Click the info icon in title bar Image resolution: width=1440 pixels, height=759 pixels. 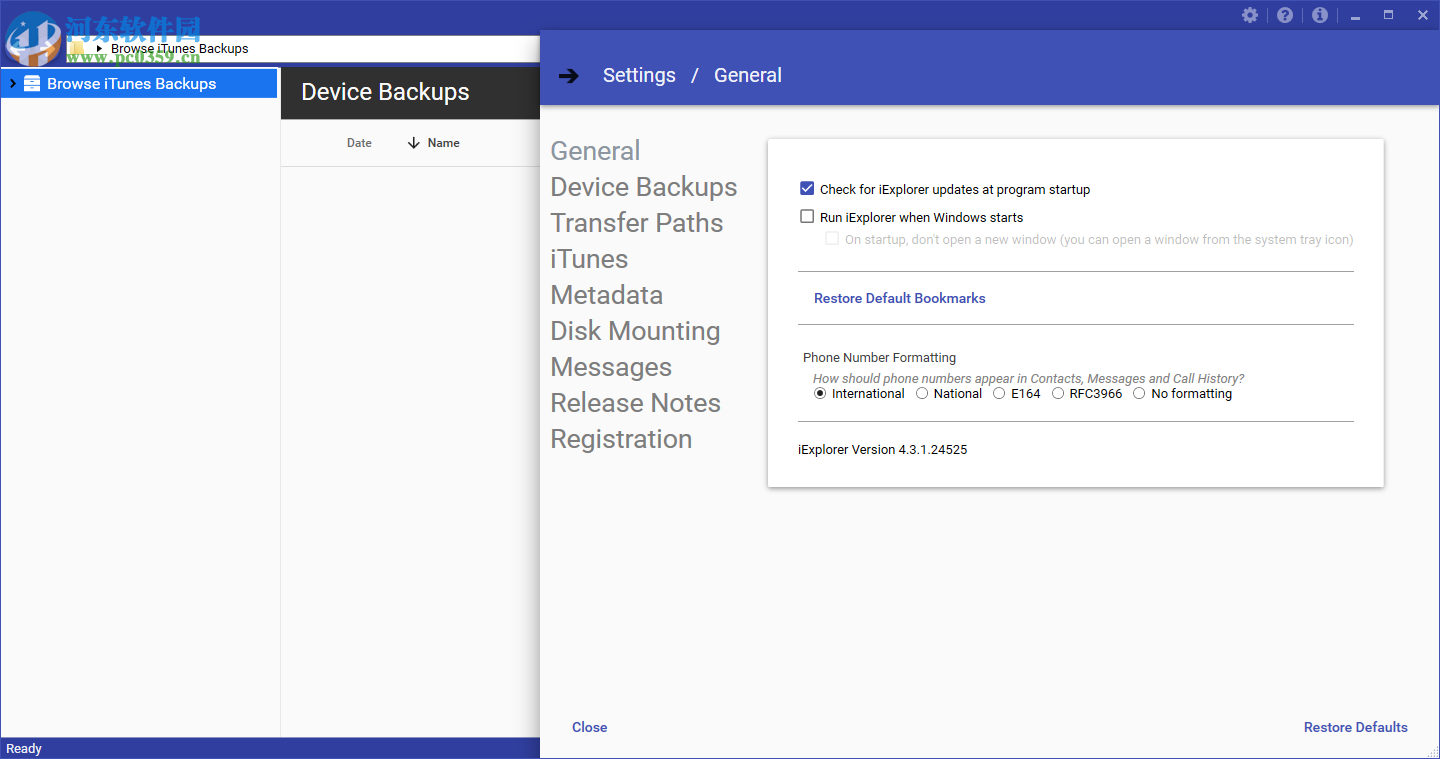coord(1320,15)
